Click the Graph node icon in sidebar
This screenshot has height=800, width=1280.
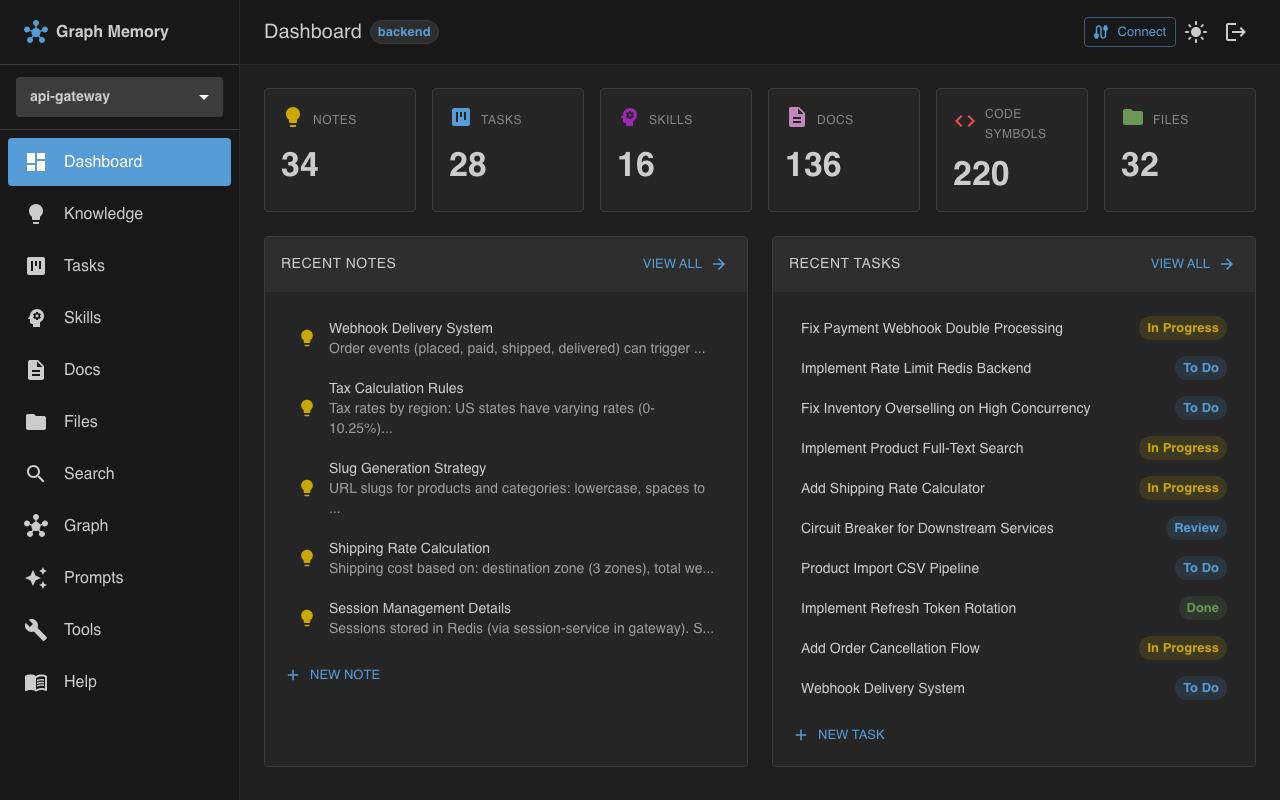(35, 525)
